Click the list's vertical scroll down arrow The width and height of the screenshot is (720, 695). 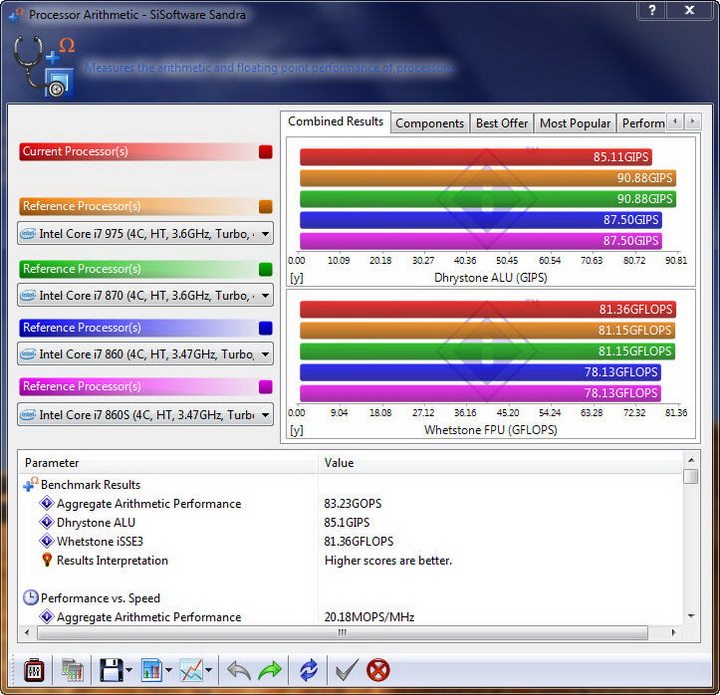click(691, 616)
